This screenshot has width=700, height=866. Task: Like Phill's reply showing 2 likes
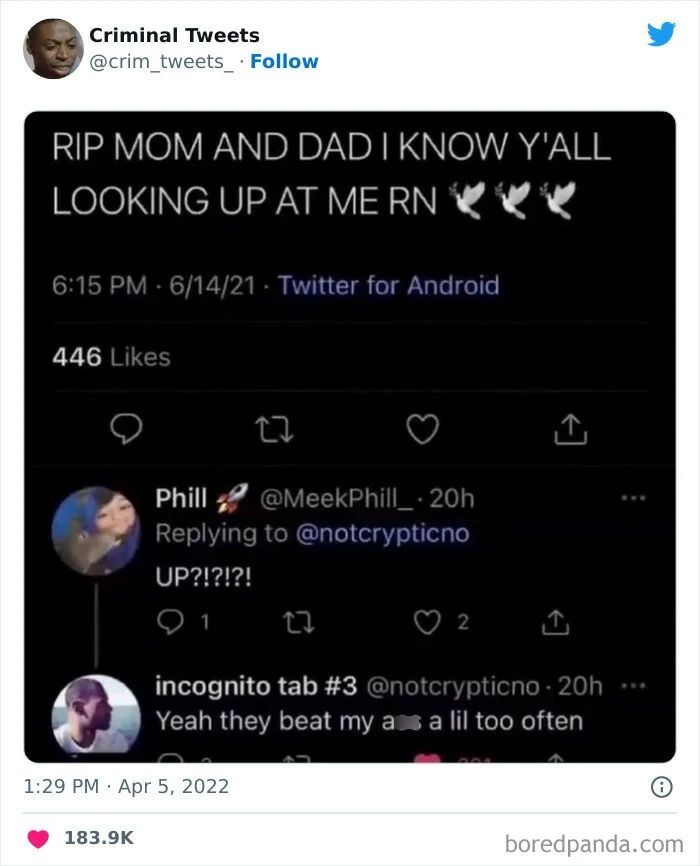coord(427,622)
